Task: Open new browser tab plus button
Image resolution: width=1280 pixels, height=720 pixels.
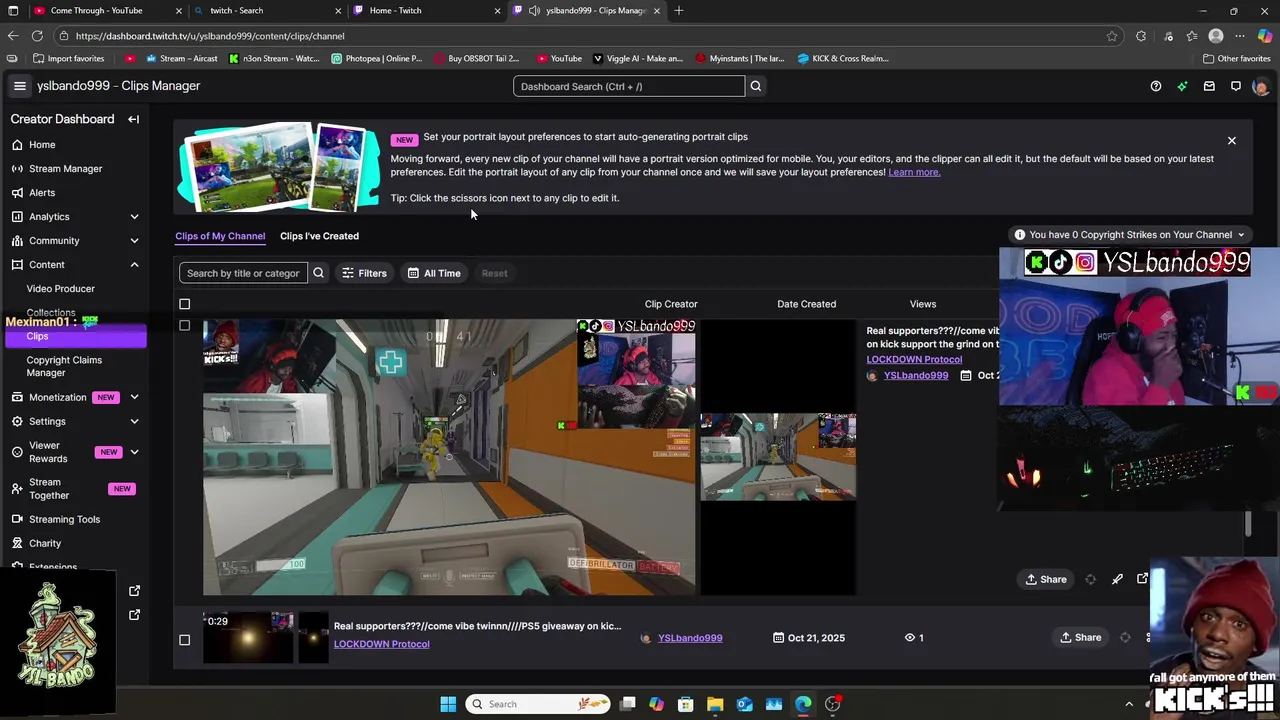Action: [679, 11]
